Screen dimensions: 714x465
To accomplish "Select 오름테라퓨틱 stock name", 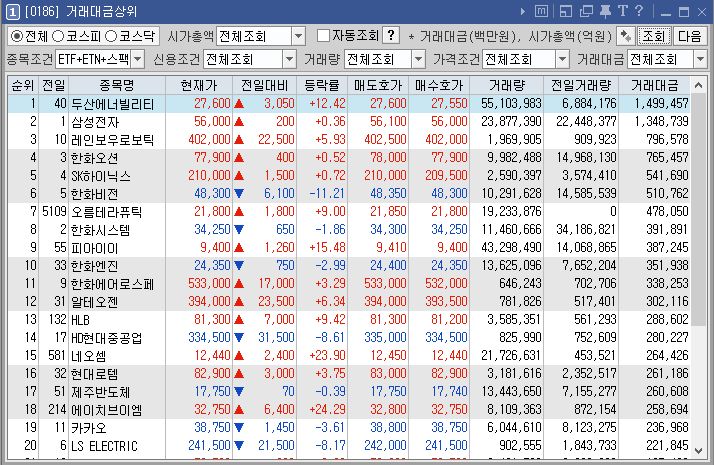I will click(x=107, y=212).
